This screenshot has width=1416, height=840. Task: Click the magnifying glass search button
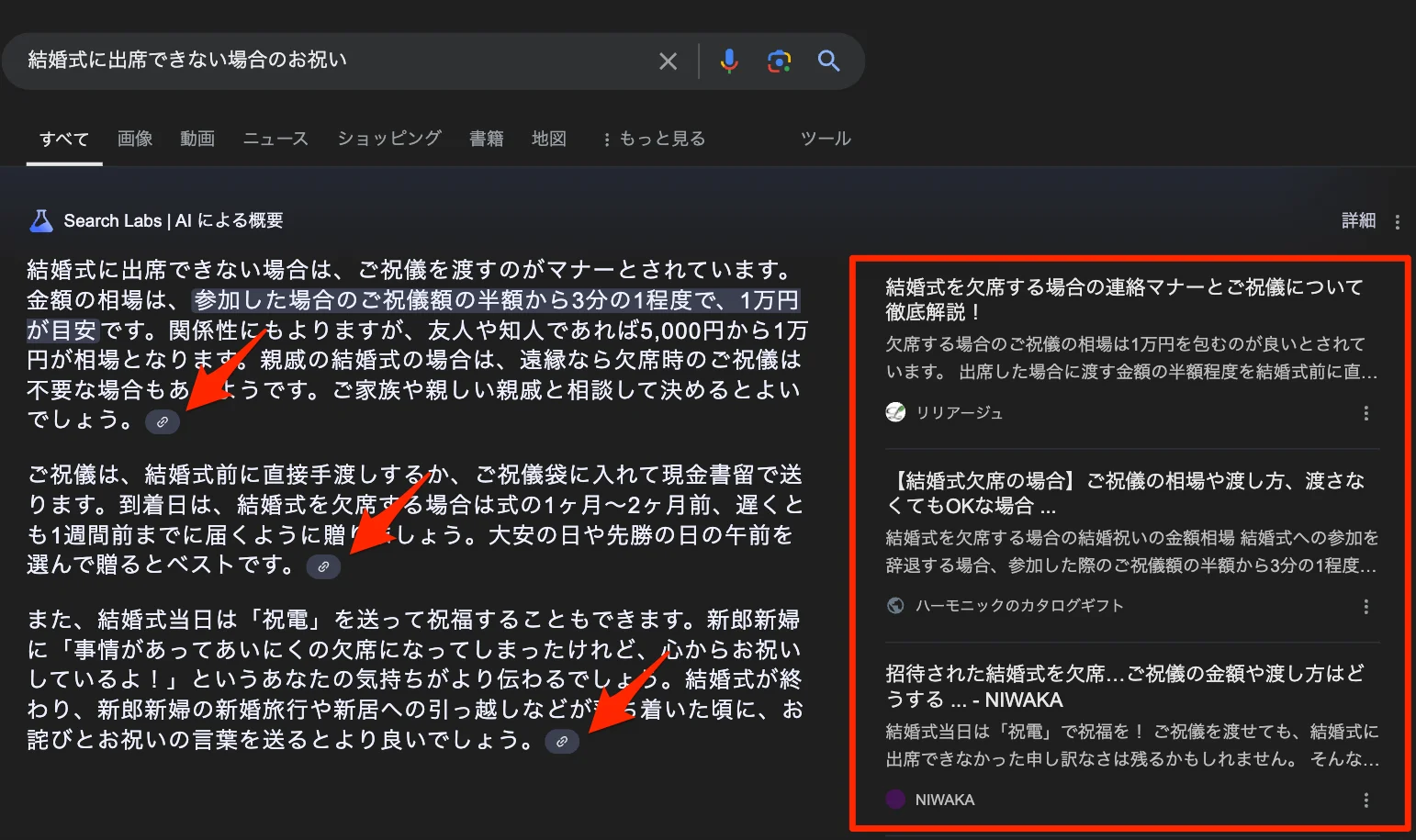pyautogui.click(x=828, y=61)
